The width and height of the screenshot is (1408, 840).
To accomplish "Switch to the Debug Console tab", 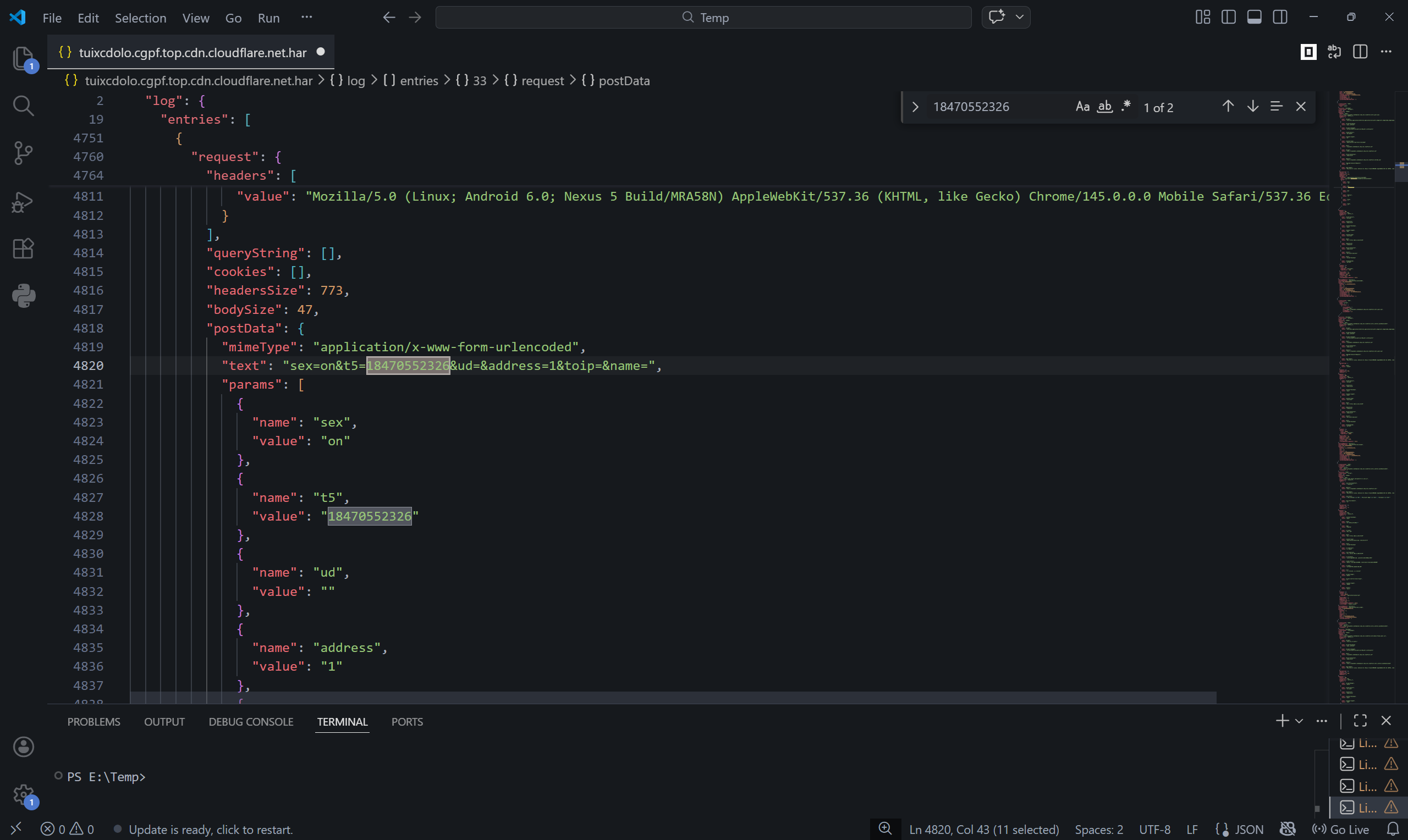I will pos(251,722).
